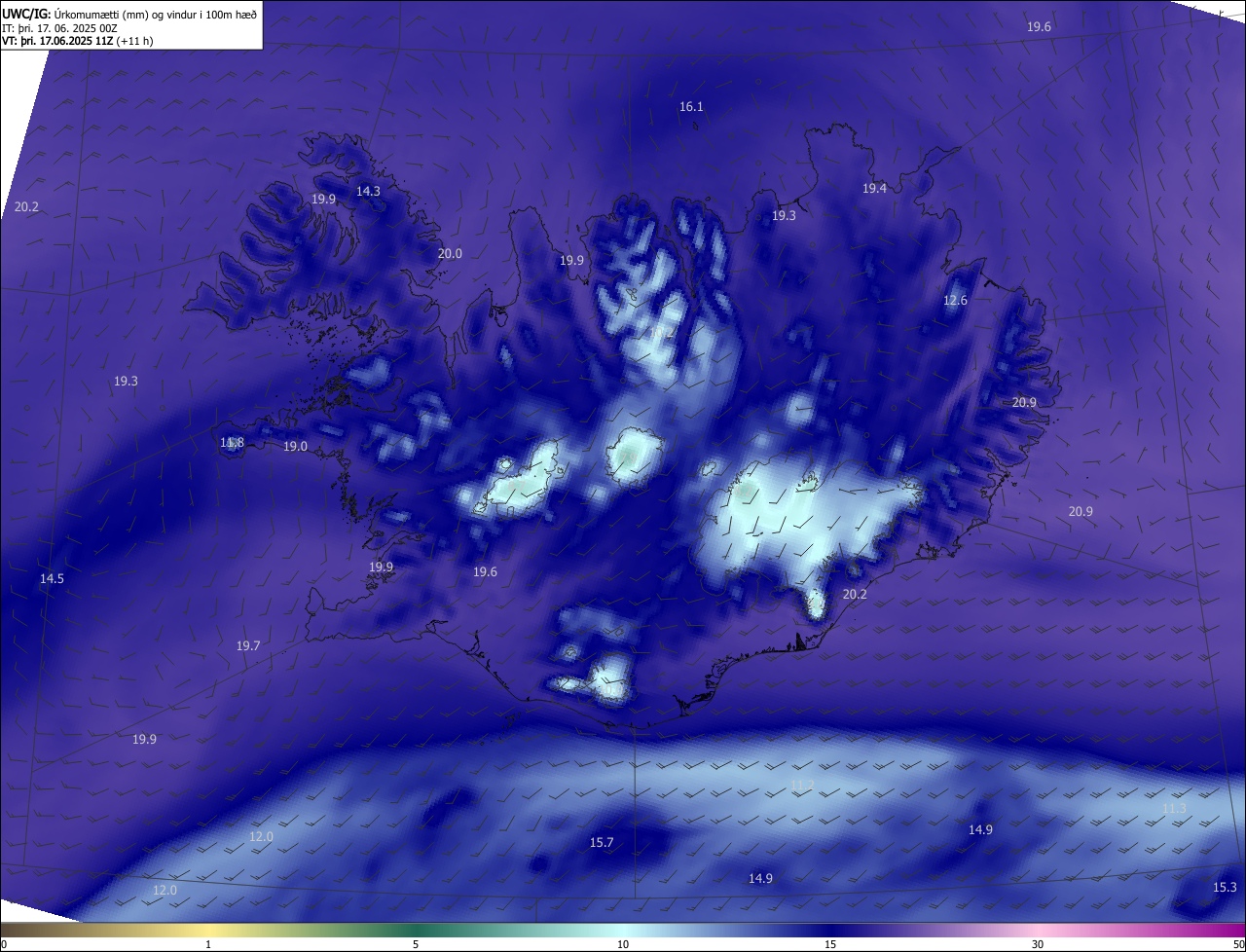1246x952 pixels.
Task: Click the 16.1 value north of Iceland
Action: pos(691,106)
